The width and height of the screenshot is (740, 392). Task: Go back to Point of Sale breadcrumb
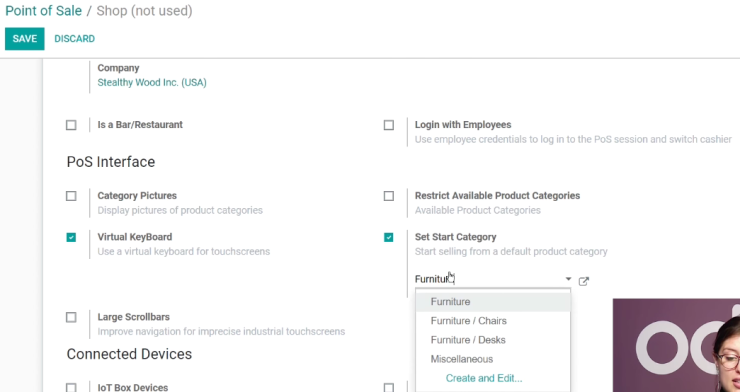(x=43, y=11)
